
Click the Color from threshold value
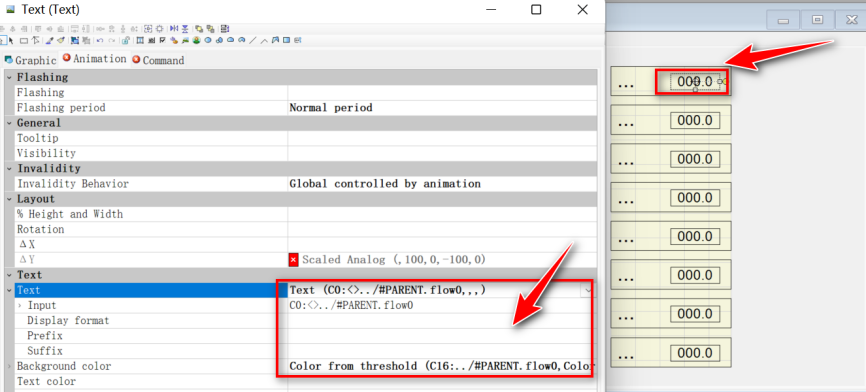click(442, 366)
